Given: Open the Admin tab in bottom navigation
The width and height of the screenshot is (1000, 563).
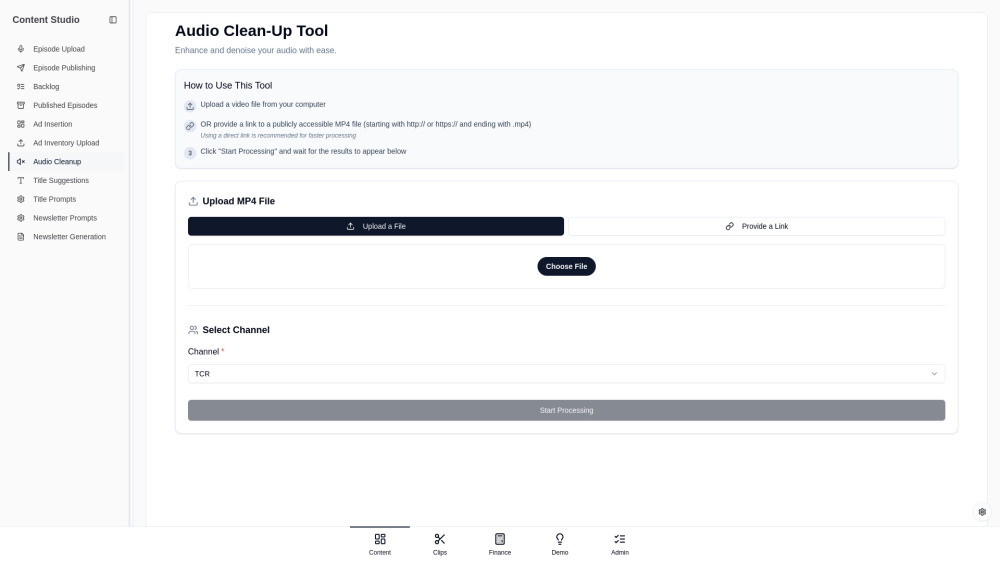Looking at the screenshot, I should (x=620, y=544).
